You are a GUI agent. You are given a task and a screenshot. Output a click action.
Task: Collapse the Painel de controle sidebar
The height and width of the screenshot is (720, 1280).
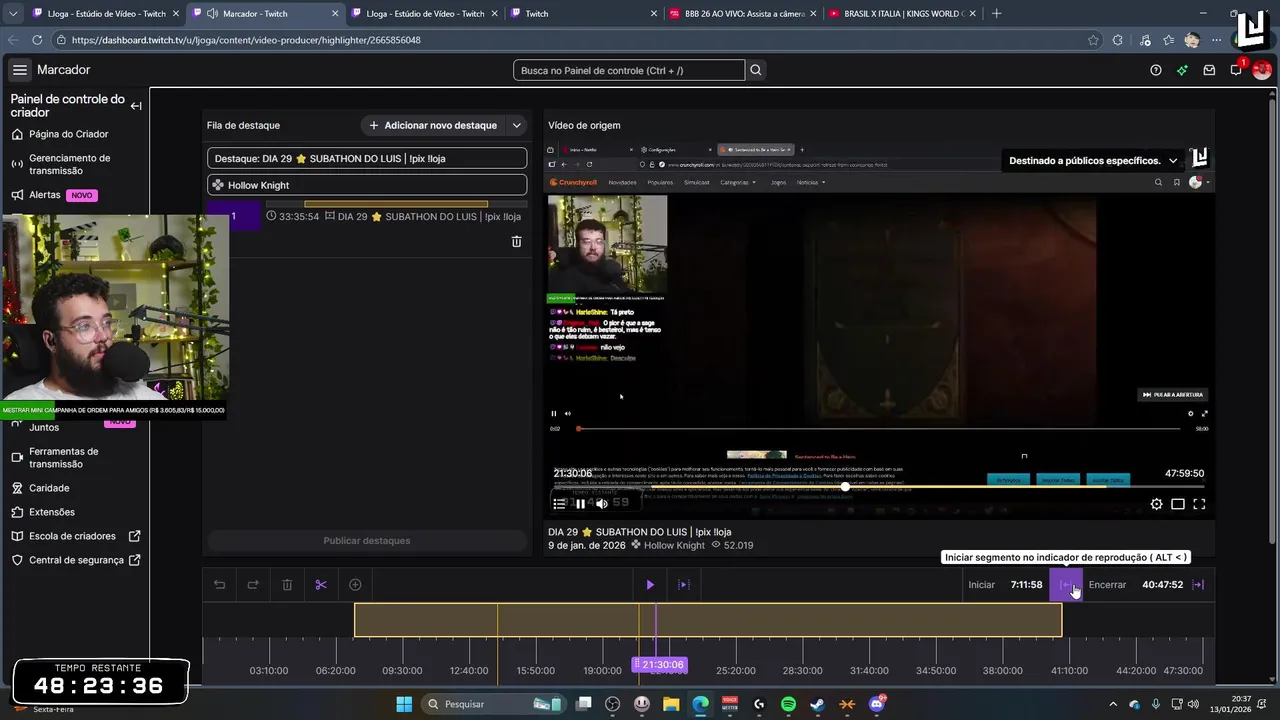136,106
